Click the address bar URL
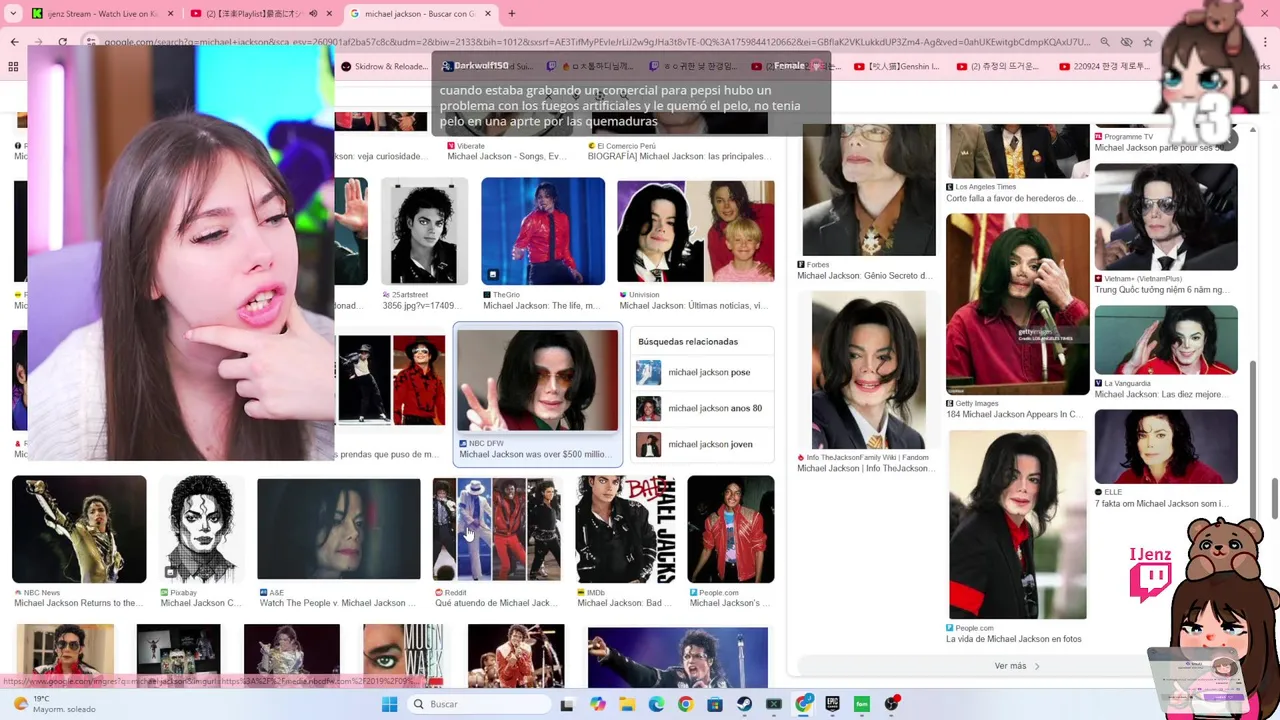Screen dimensions: 1280x720 click(x=595, y=42)
